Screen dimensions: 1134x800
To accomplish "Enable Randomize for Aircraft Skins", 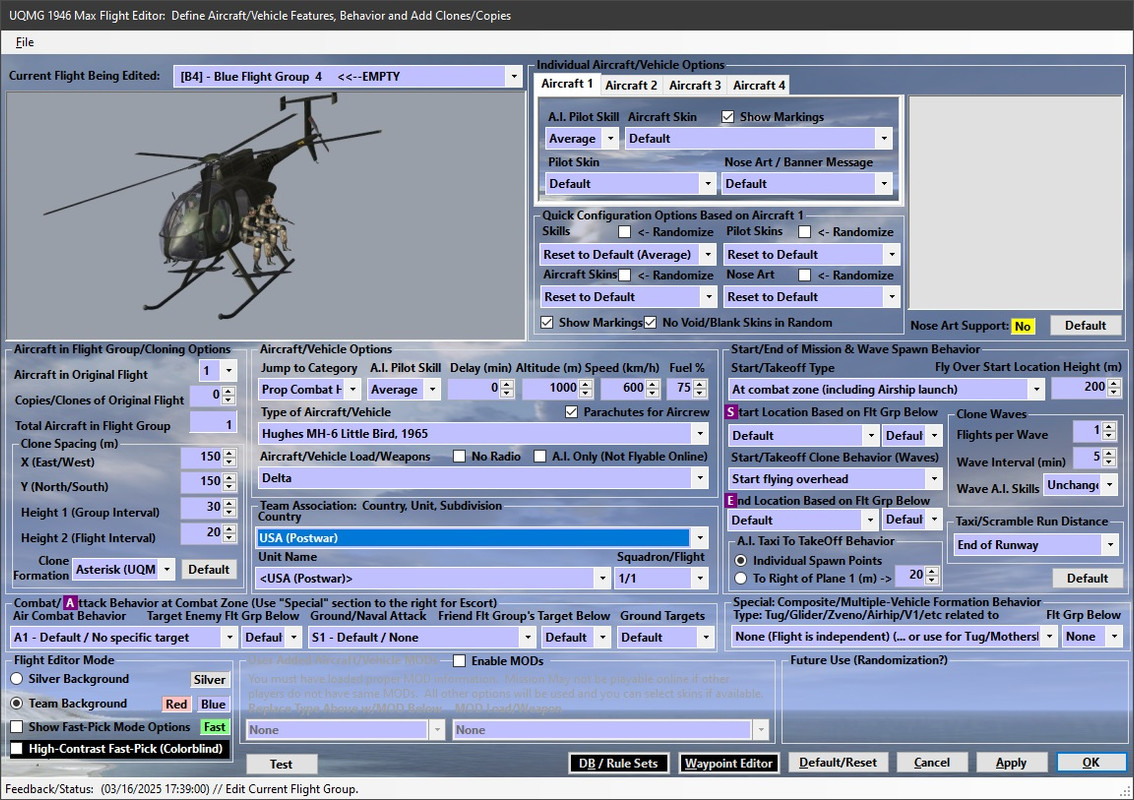I will (x=624, y=275).
